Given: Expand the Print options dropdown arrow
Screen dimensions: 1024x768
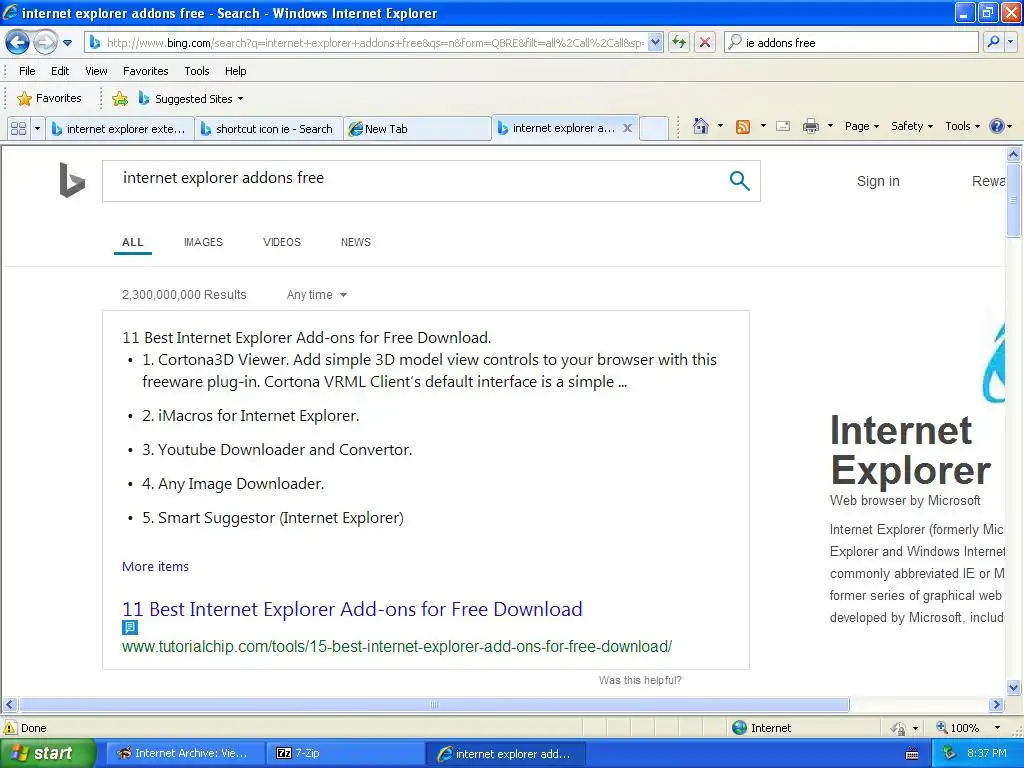Looking at the screenshot, I should [x=830, y=126].
